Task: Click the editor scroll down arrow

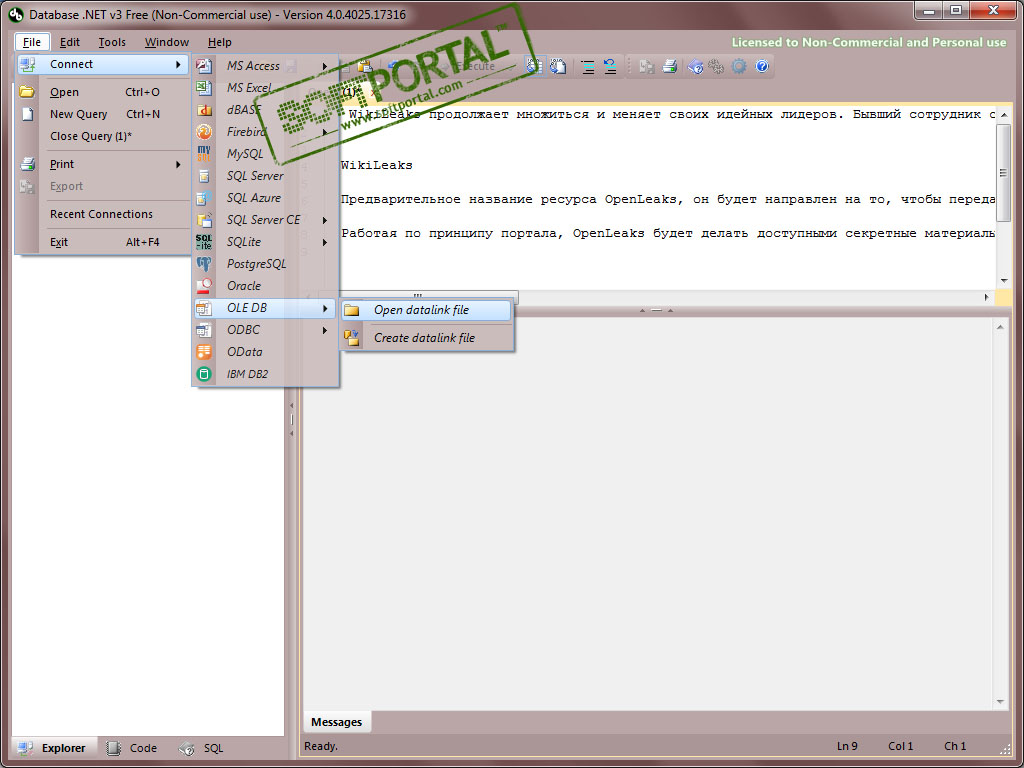Action: [1003, 281]
